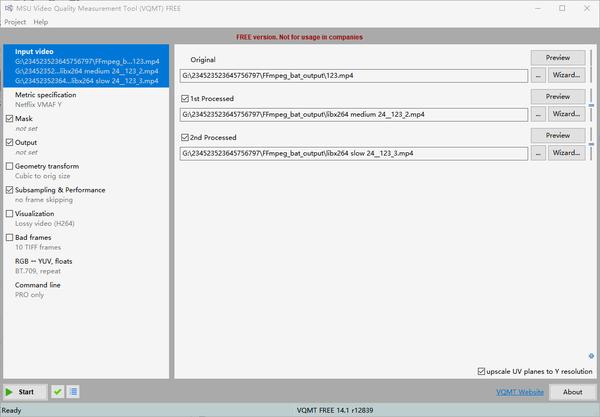Open the blue list icon beside the checkmark
600x417 pixels.
pyautogui.click(x=73, y=392)
